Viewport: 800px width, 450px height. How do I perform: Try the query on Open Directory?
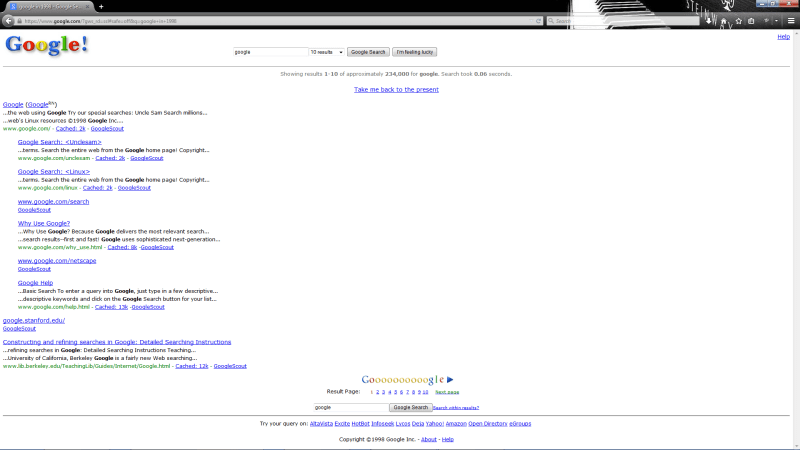[x=488, y=423]
